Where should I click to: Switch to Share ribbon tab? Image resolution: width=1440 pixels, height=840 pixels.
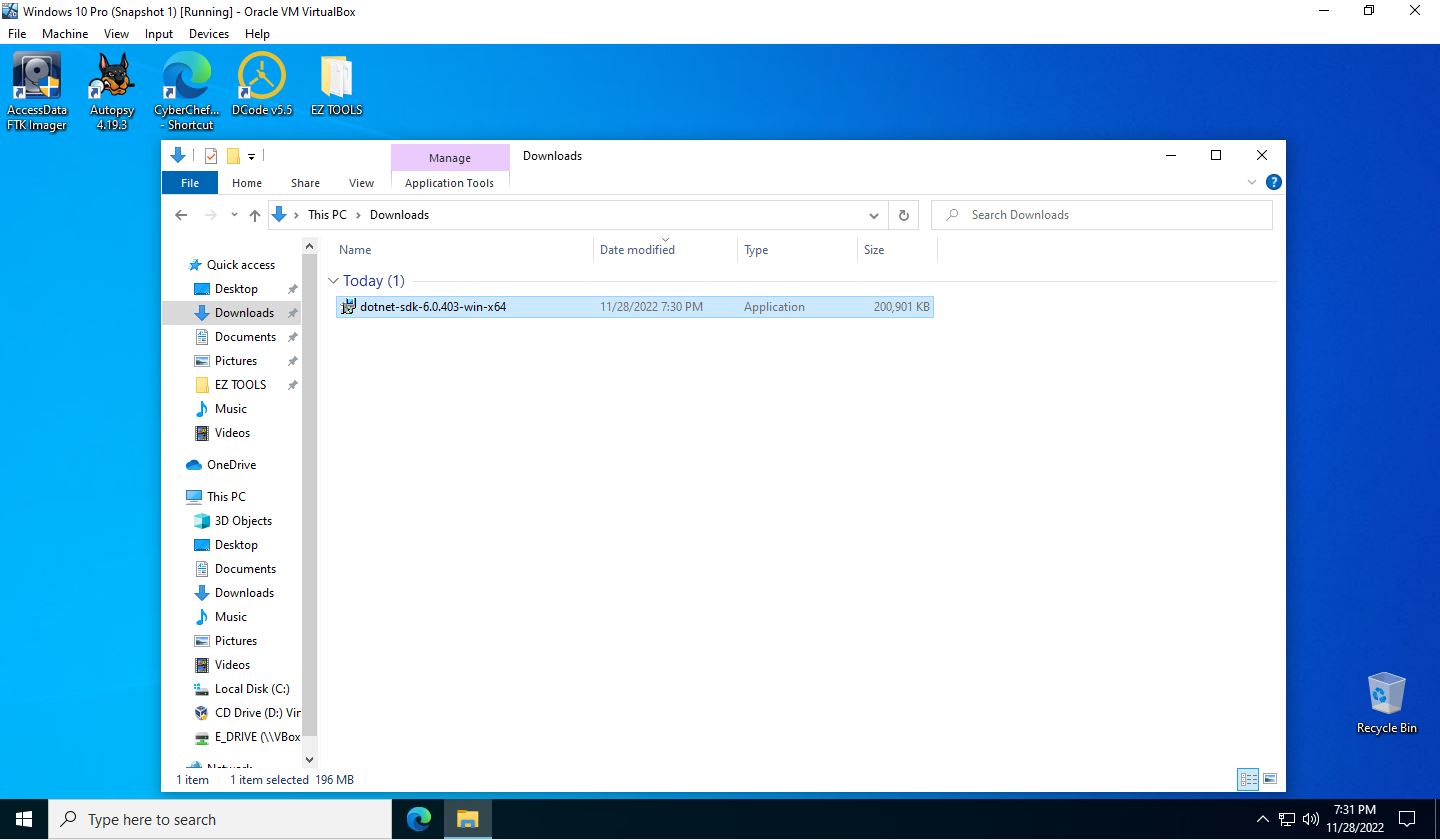305,183
